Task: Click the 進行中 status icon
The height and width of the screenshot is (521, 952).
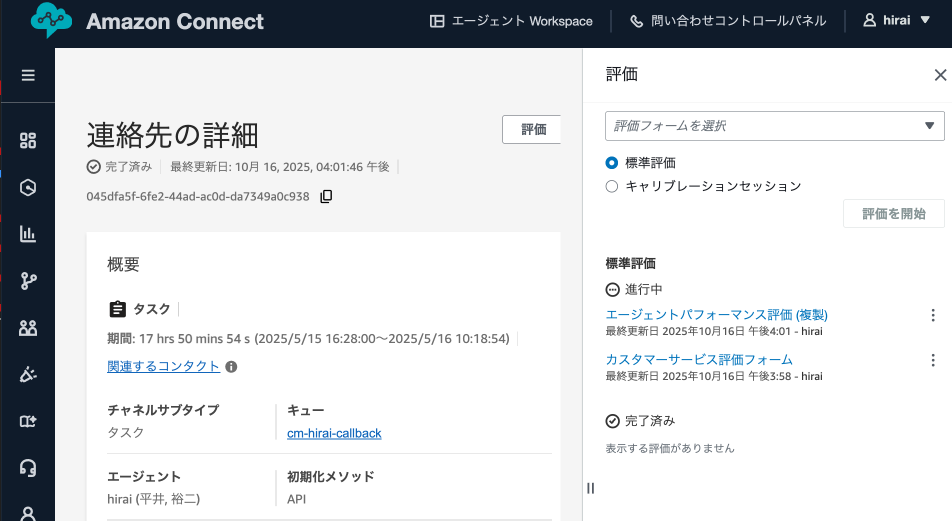Action: pos(613,290)
